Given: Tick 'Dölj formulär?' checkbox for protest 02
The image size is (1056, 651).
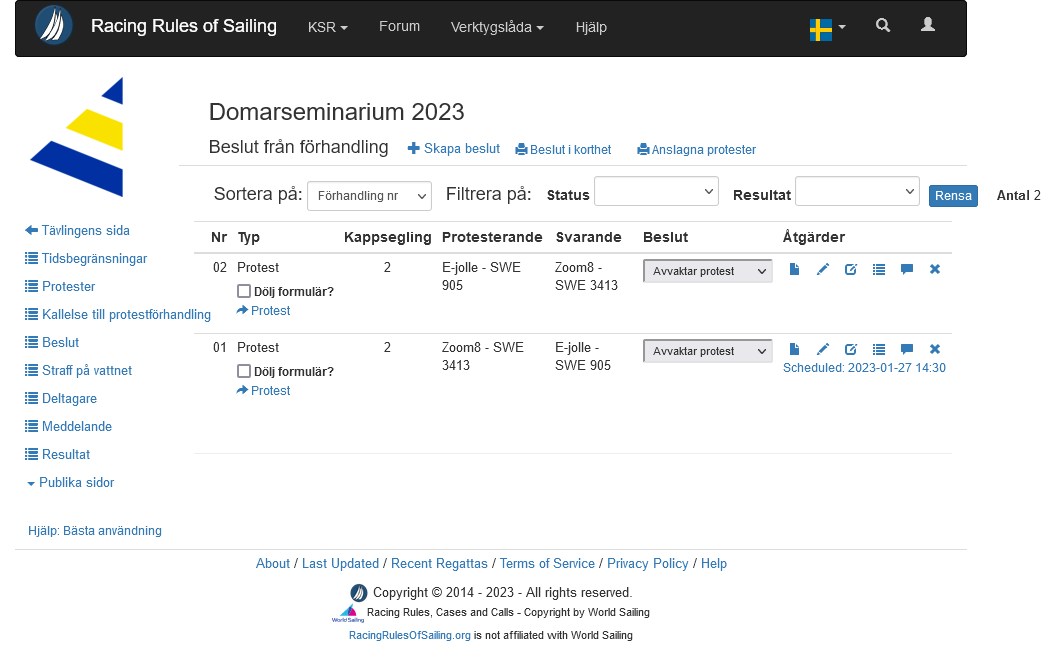Looking at the screenshot, I should 244,291.
